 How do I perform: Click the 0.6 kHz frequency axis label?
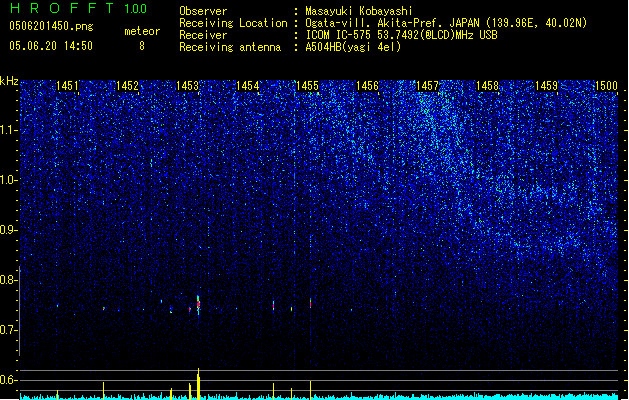pyautogui.click(x=8, y=380)
